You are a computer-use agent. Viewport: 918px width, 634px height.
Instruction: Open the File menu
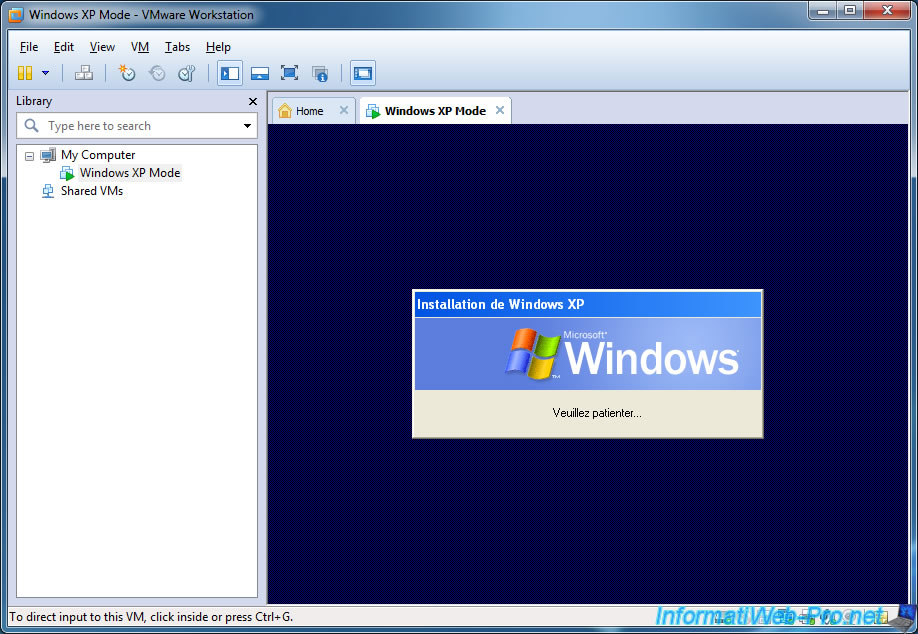click(29, 47)
